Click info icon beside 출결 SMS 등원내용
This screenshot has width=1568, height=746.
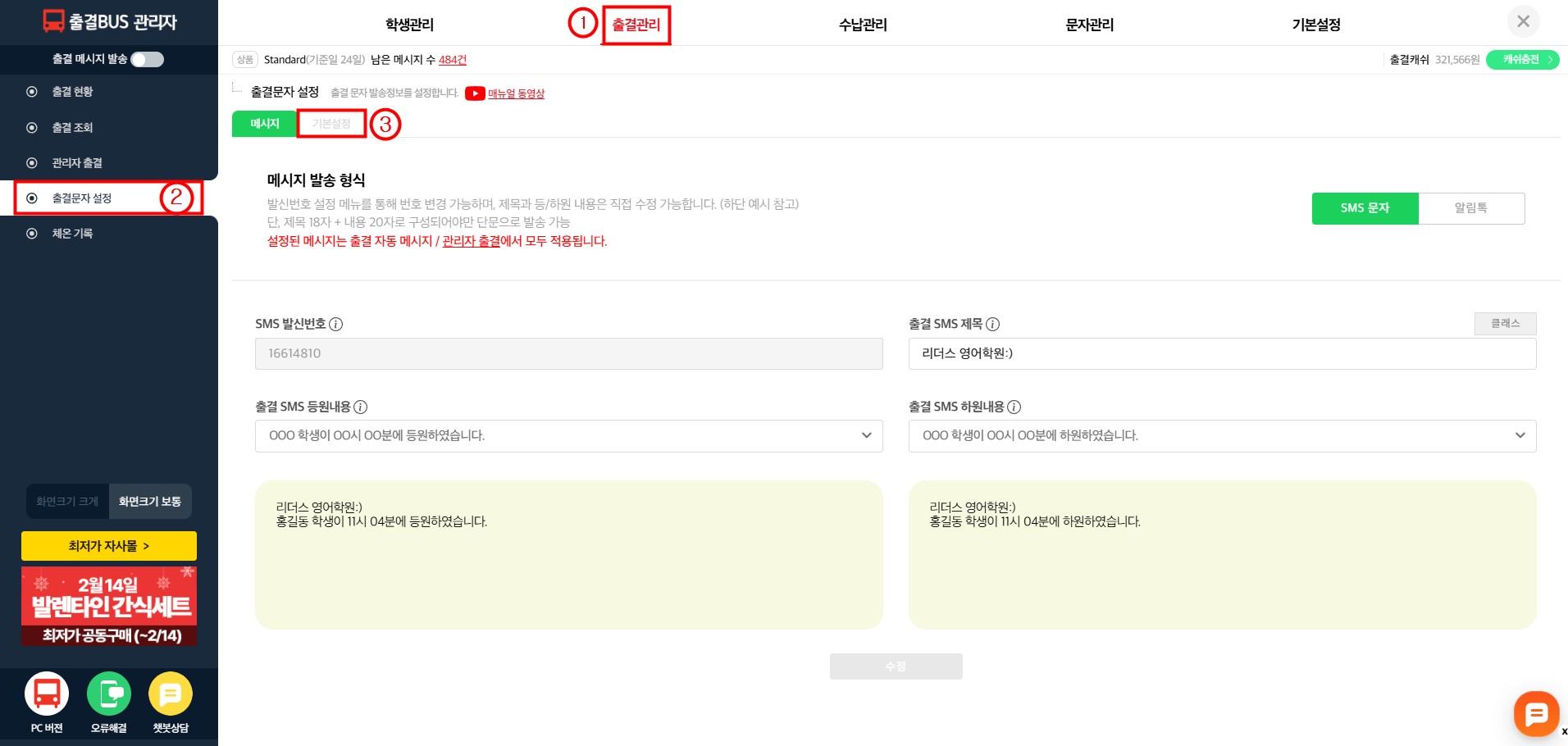coord(360,407)
